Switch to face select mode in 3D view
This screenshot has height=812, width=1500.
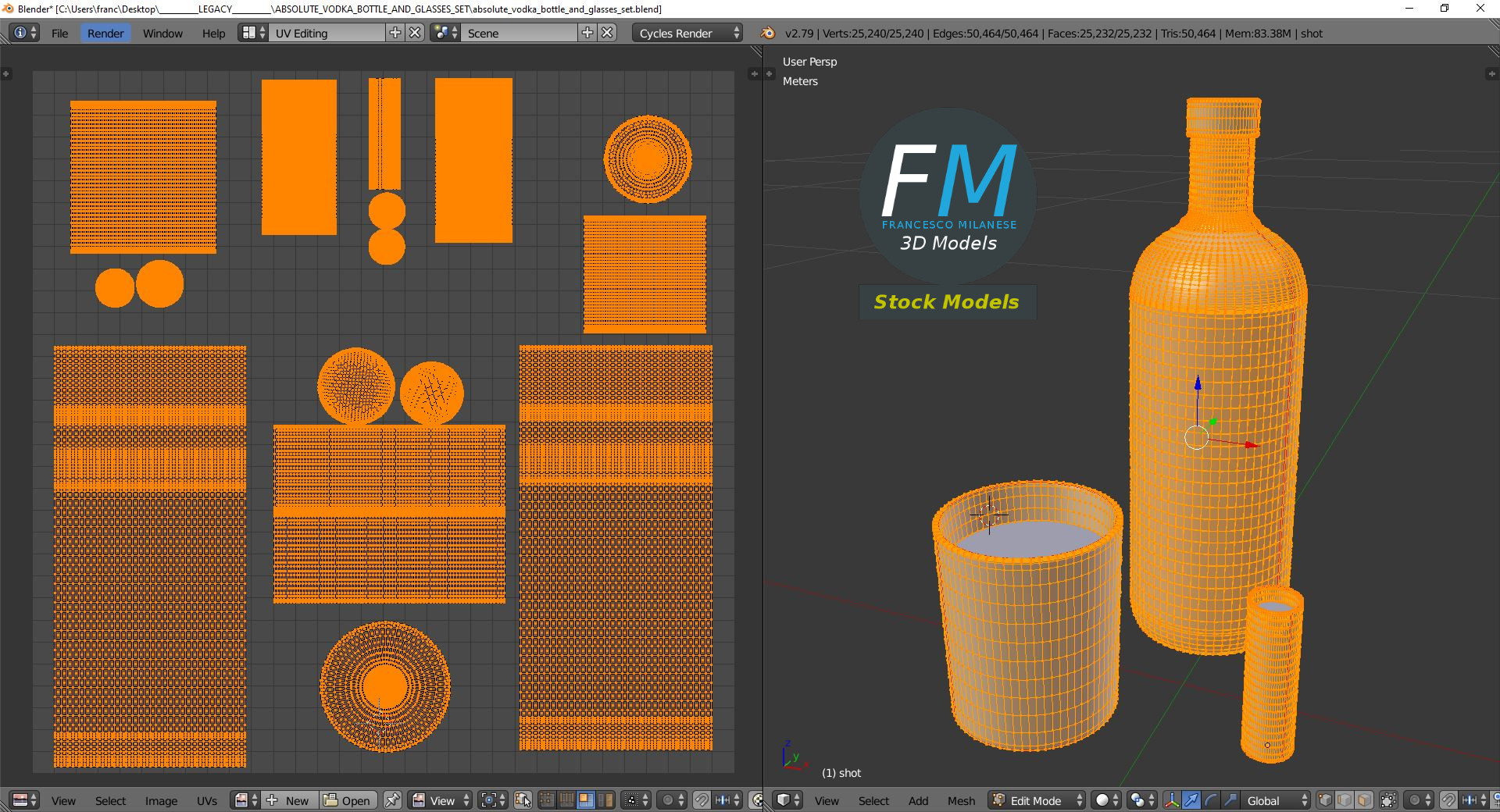1364,800
